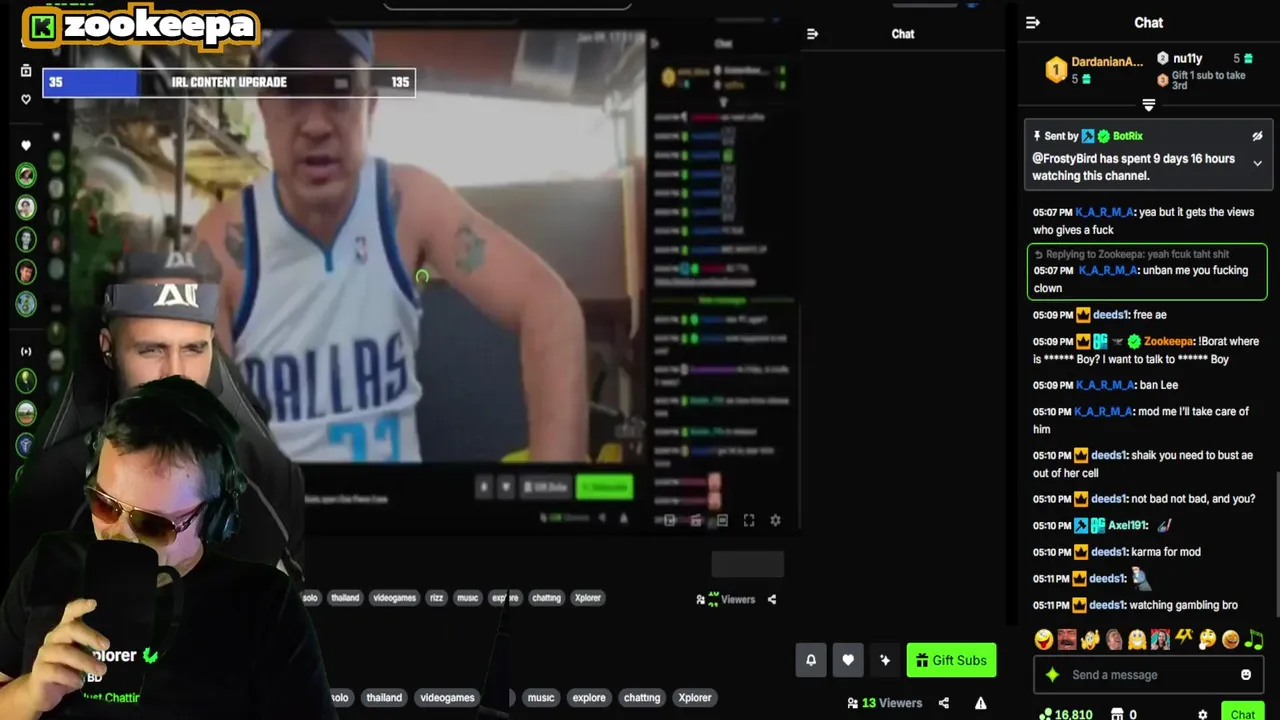Insert the woman on teal background emote

click(1160, 639)
